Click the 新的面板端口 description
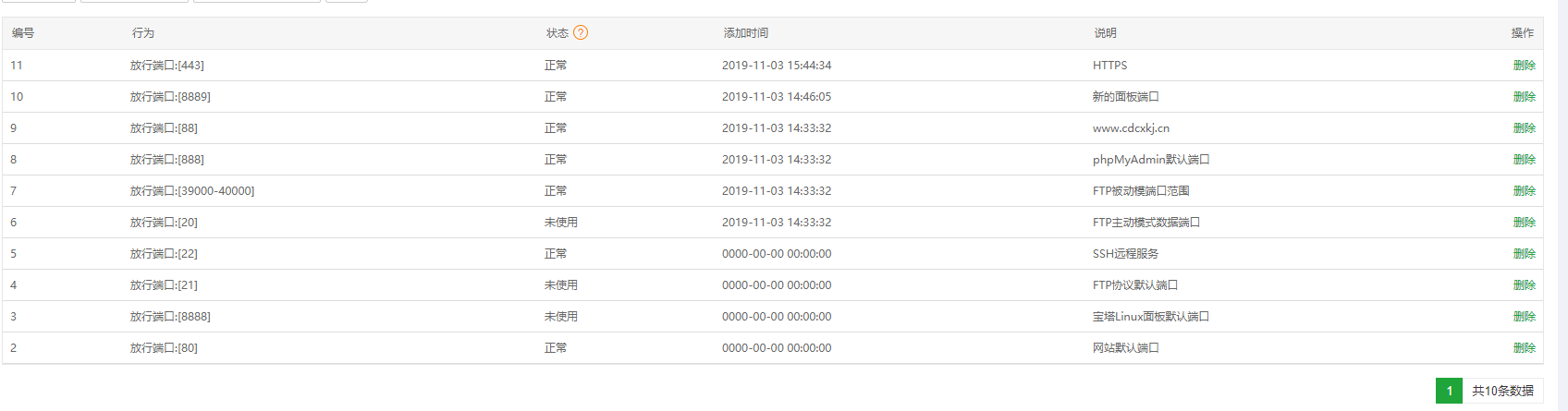The height and width of the screenshot is (411, 1568). coord(1125,97)
